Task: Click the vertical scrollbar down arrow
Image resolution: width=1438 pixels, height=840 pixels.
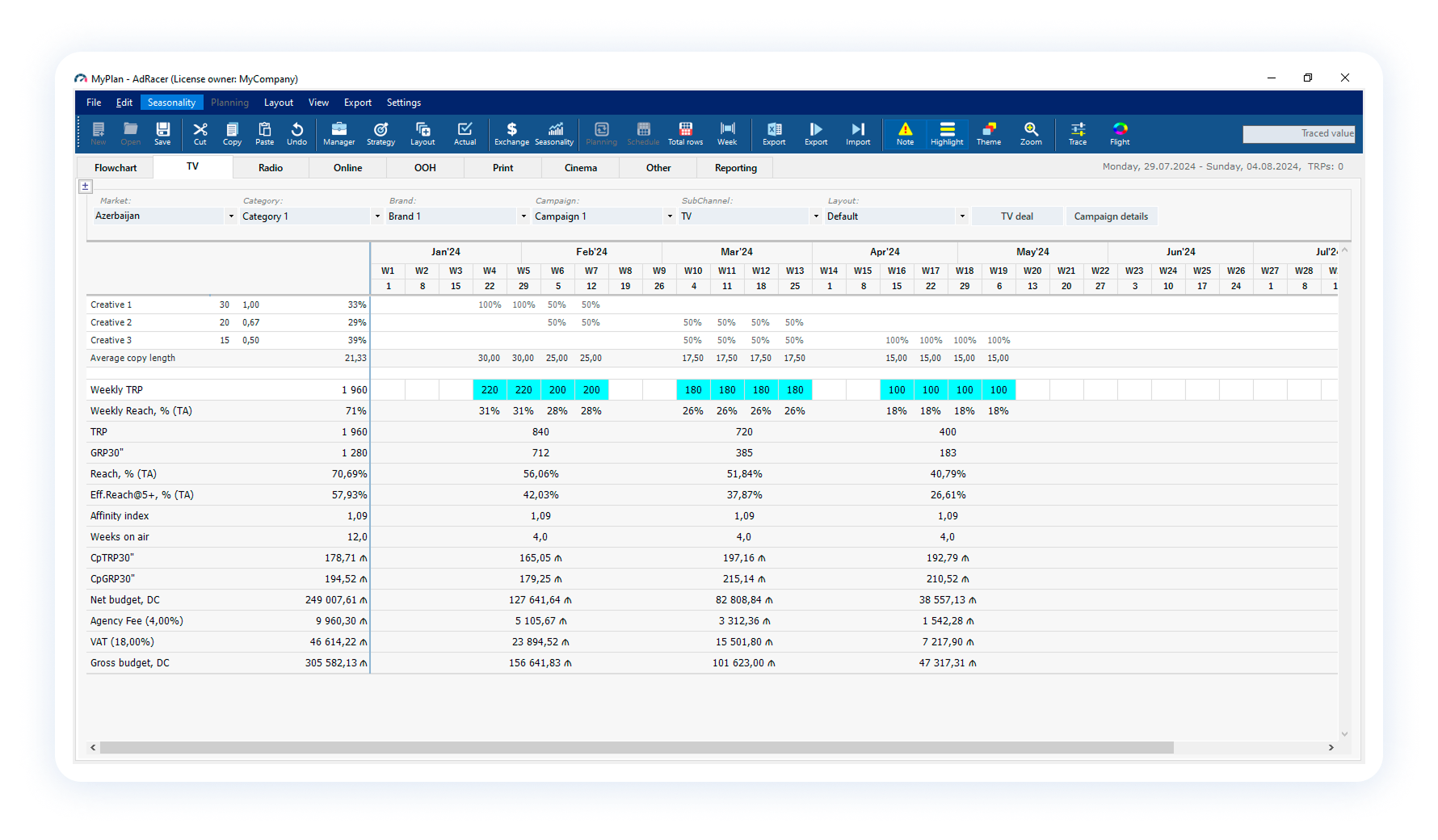Action: pyautogui.click(x=1344, y=734)
